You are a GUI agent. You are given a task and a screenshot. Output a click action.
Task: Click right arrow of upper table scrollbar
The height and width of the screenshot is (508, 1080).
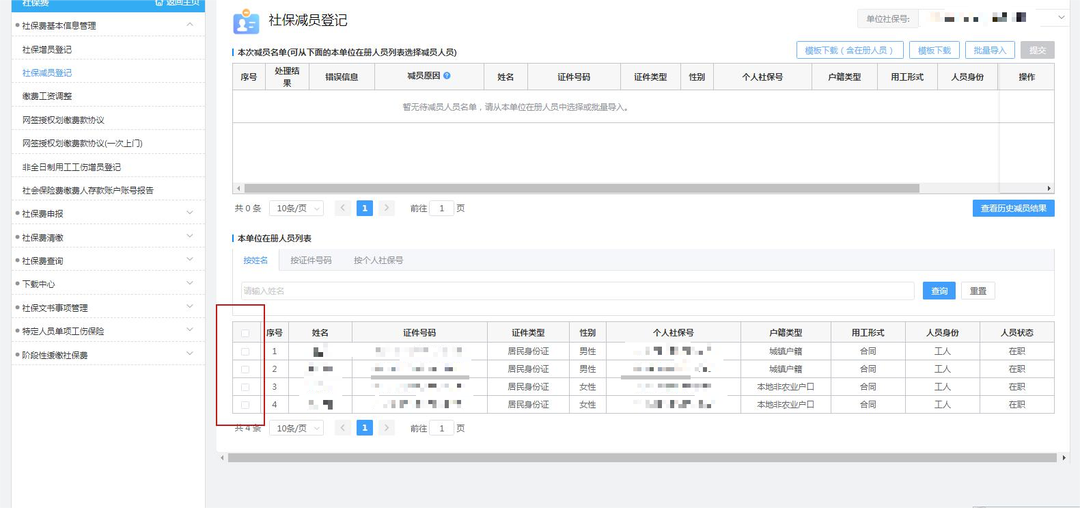(x=1049, y=188)
